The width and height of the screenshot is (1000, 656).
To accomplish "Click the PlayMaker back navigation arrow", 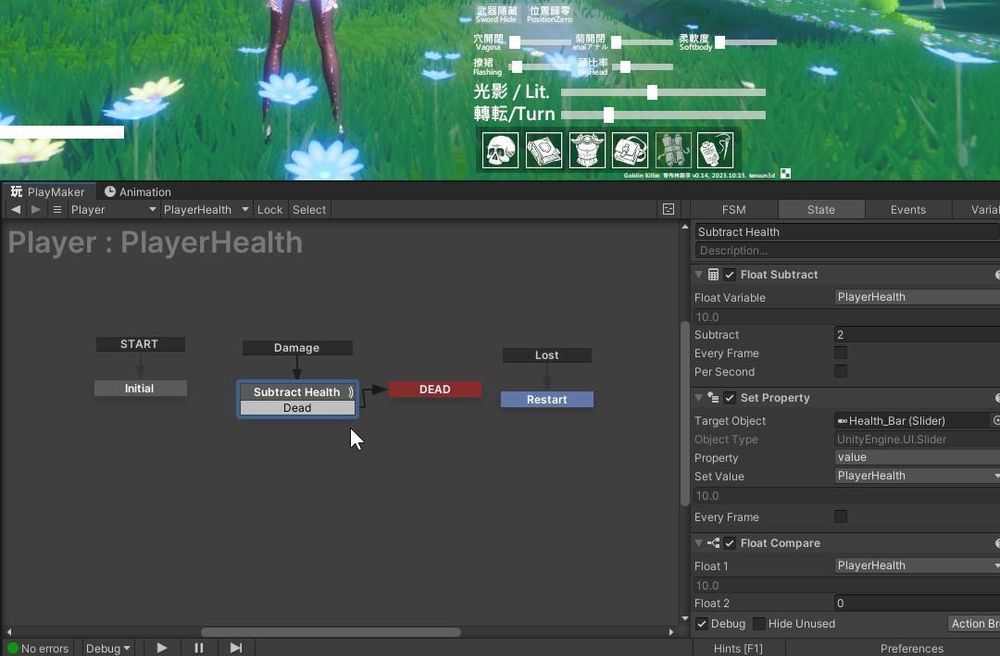I will [x=14, y=209].
